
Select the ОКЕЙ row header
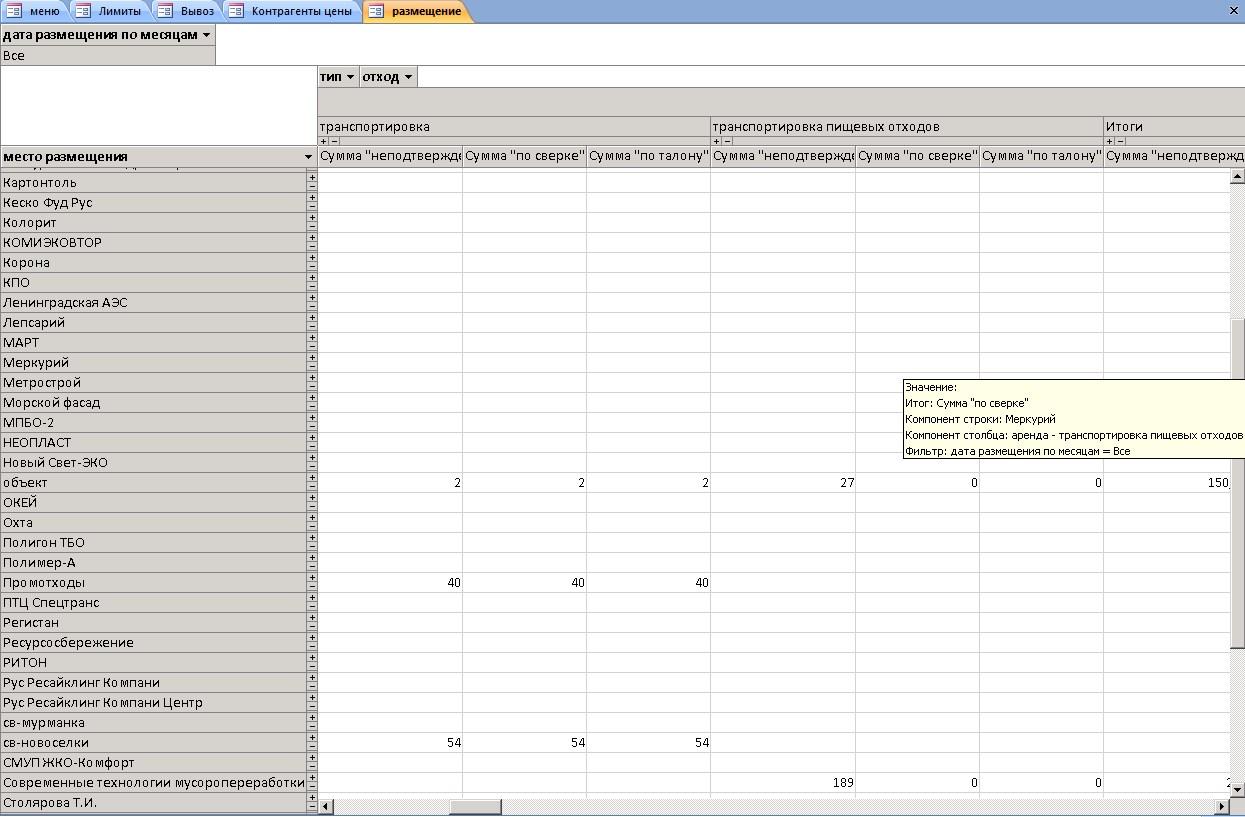point(154,503)
